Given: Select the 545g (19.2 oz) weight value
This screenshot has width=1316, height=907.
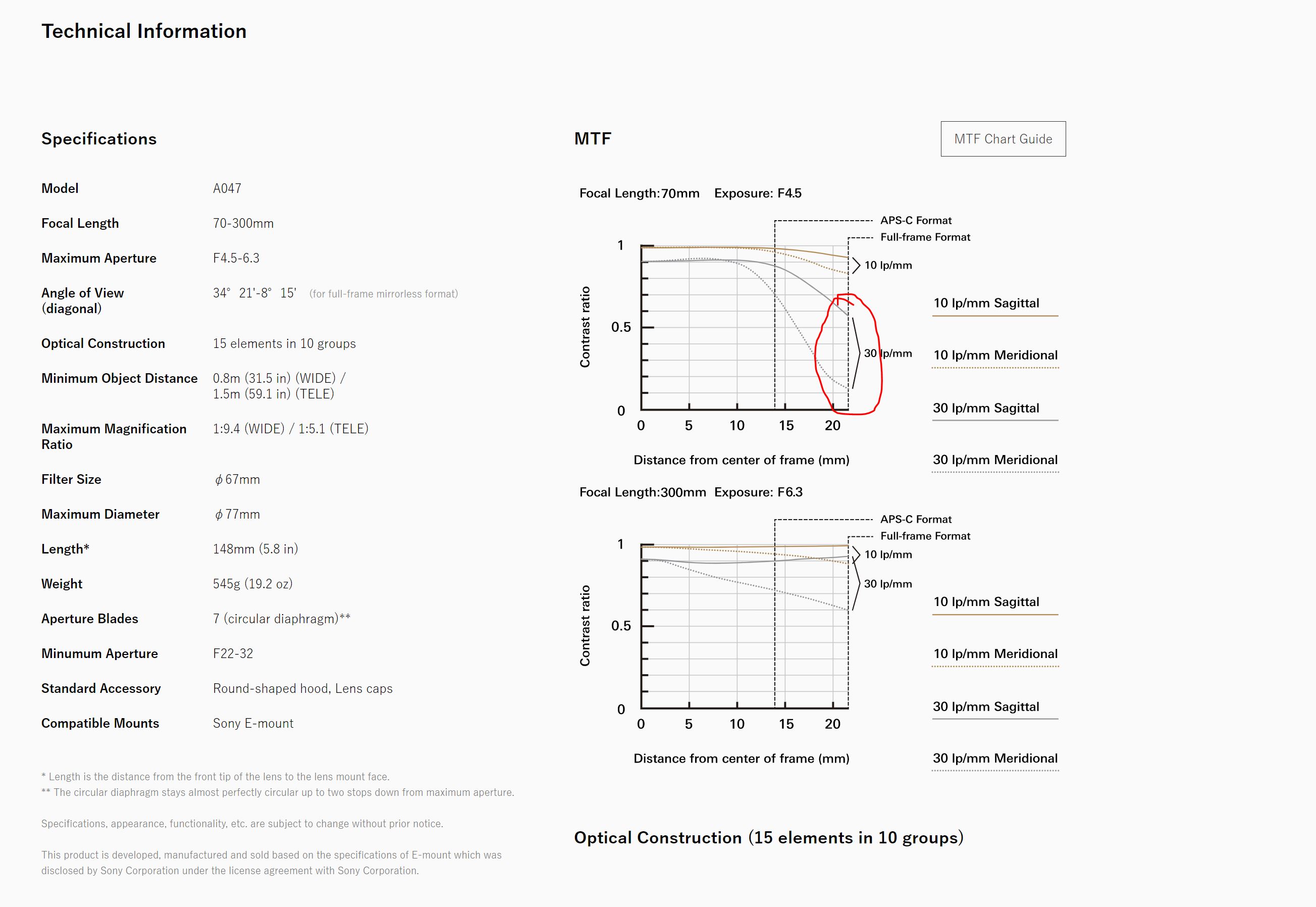Looking at the screenshot, I should tap(252, 584).
